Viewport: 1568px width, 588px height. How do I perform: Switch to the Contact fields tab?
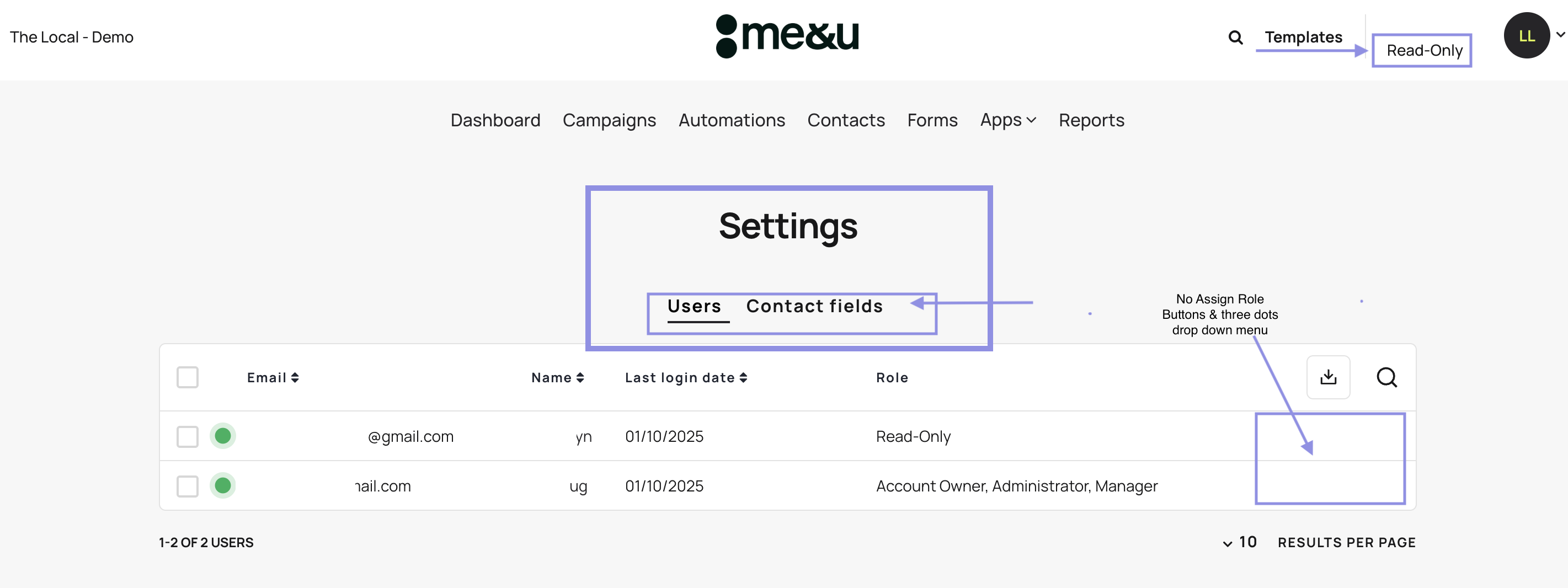(814, 306)
